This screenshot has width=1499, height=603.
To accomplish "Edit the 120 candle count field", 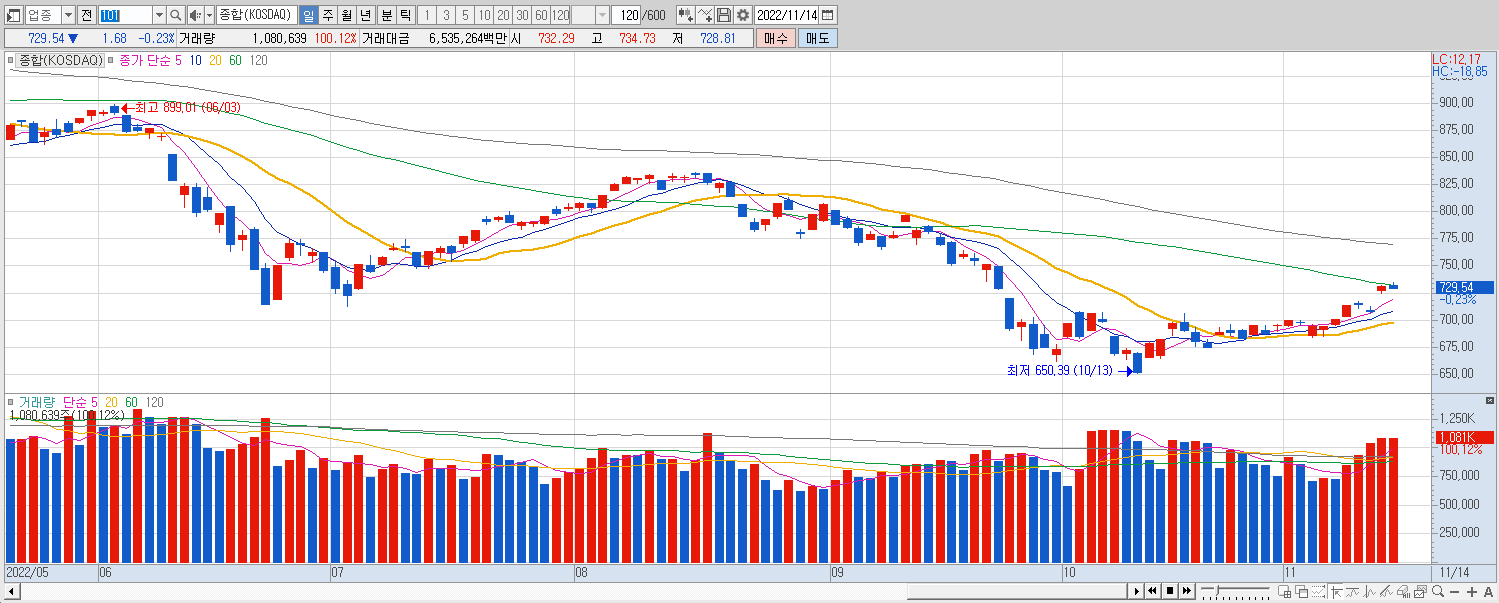I will point(627,15).
